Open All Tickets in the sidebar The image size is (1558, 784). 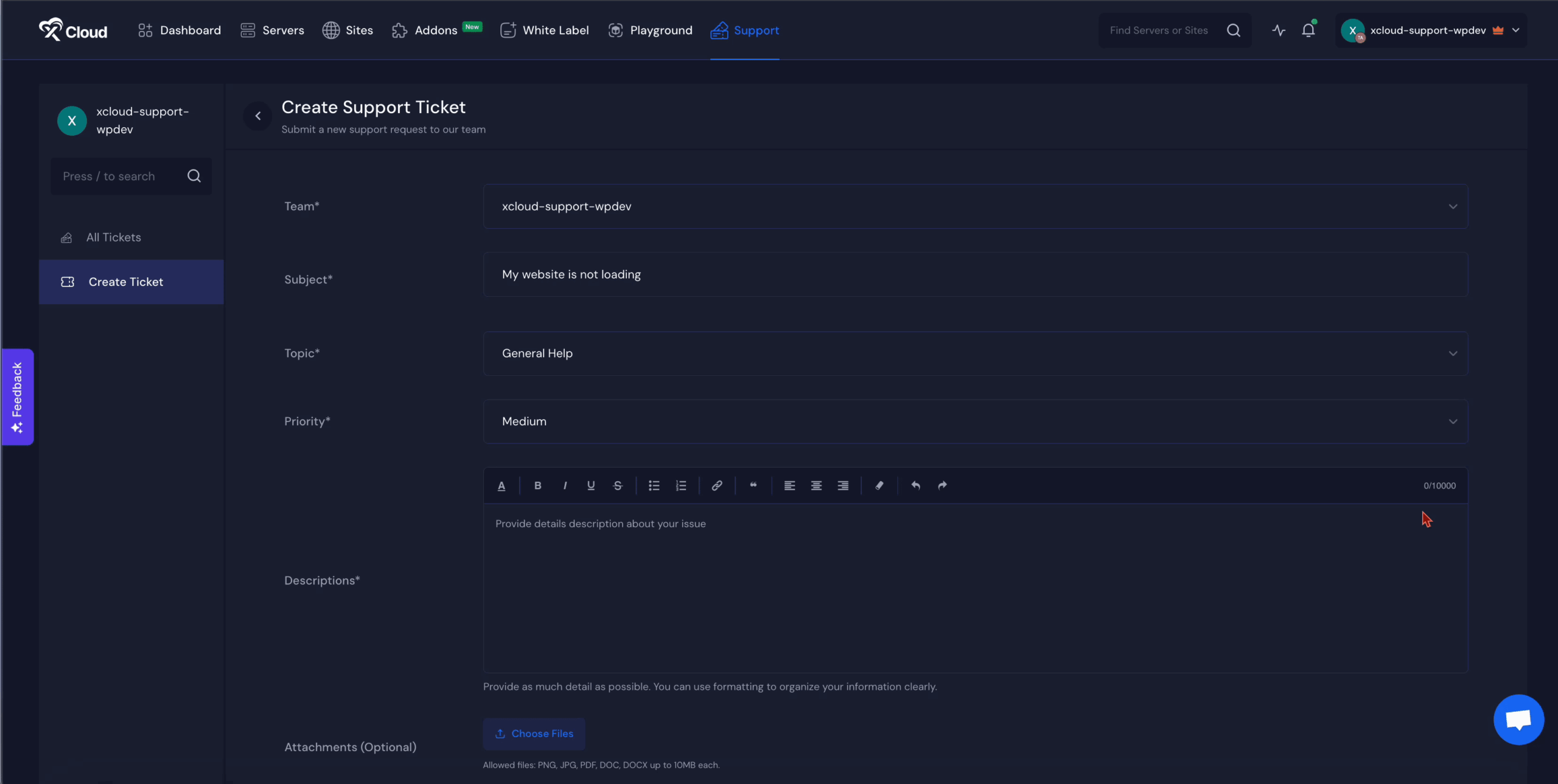[x=114, y=238]
